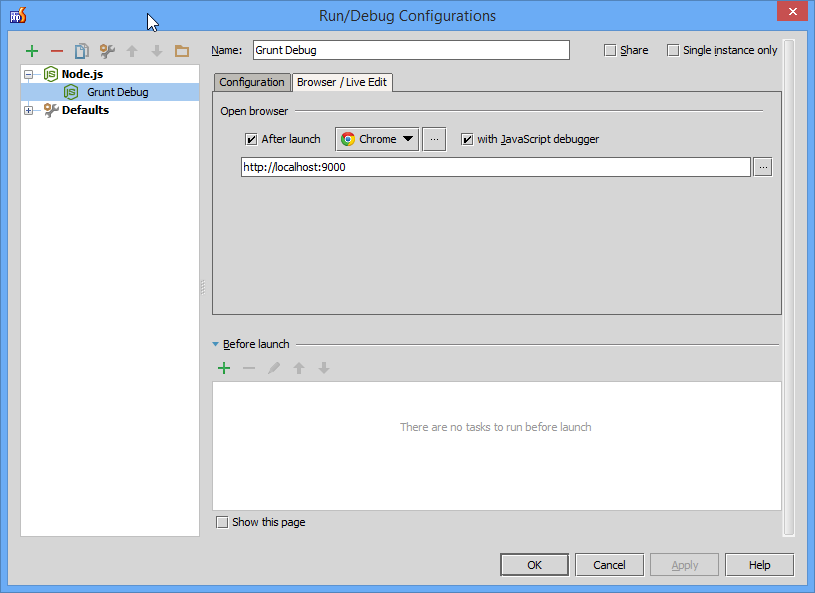Cancel the dialog
815x593 pixels.
pos(609,565)
